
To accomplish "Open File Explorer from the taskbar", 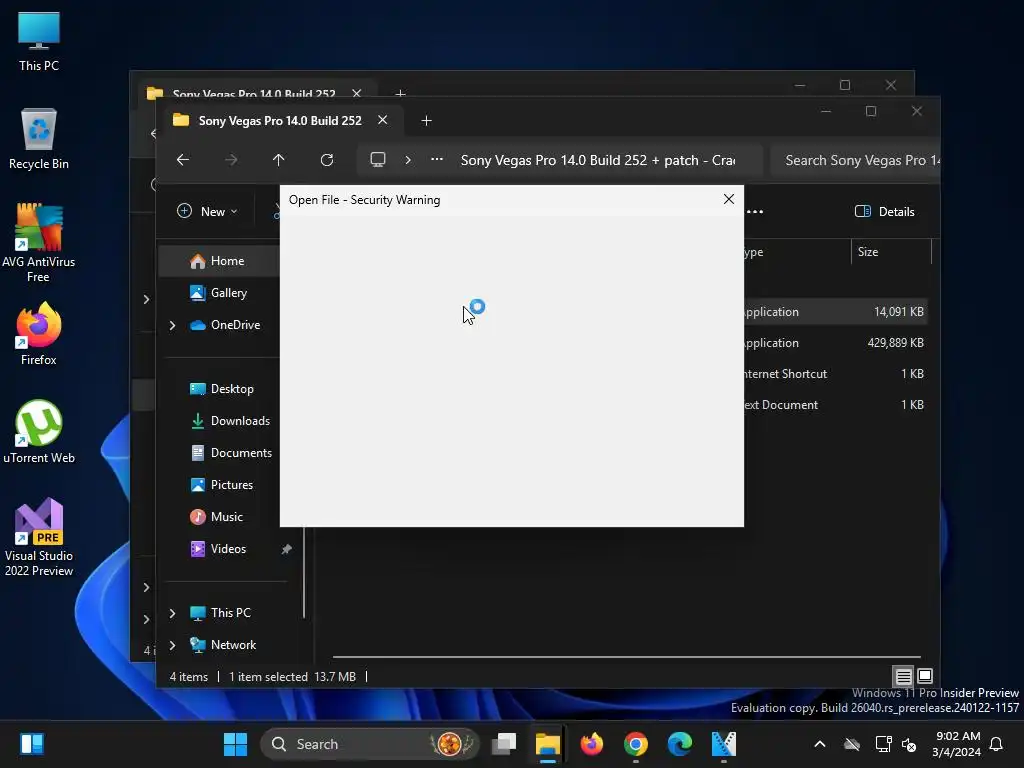I will (548, 744).
